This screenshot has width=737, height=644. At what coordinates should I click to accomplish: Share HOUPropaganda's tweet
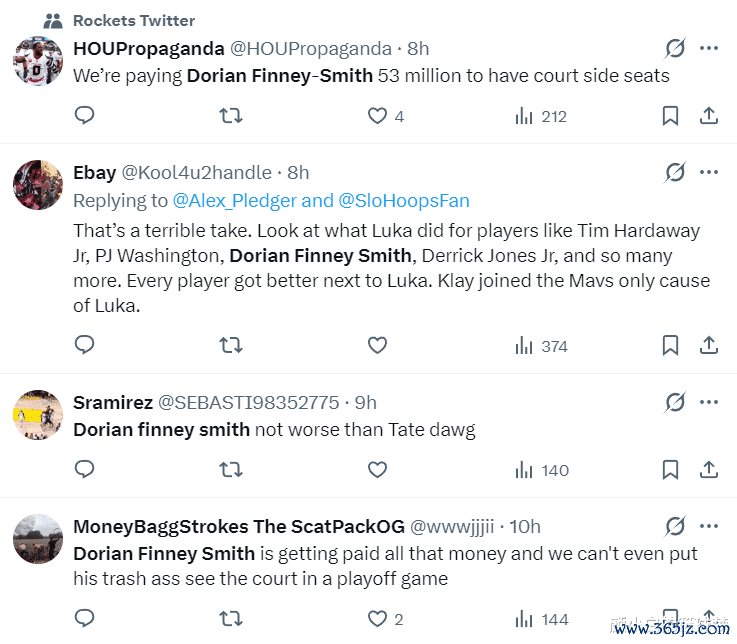(709, 116)
